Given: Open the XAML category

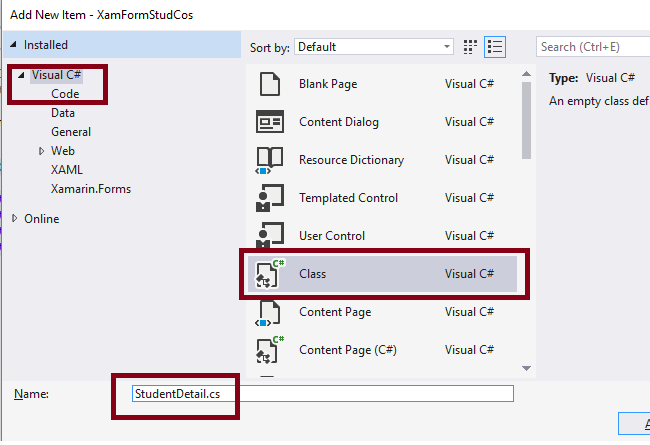Looking at the screenshot, I should coord(67,170).
